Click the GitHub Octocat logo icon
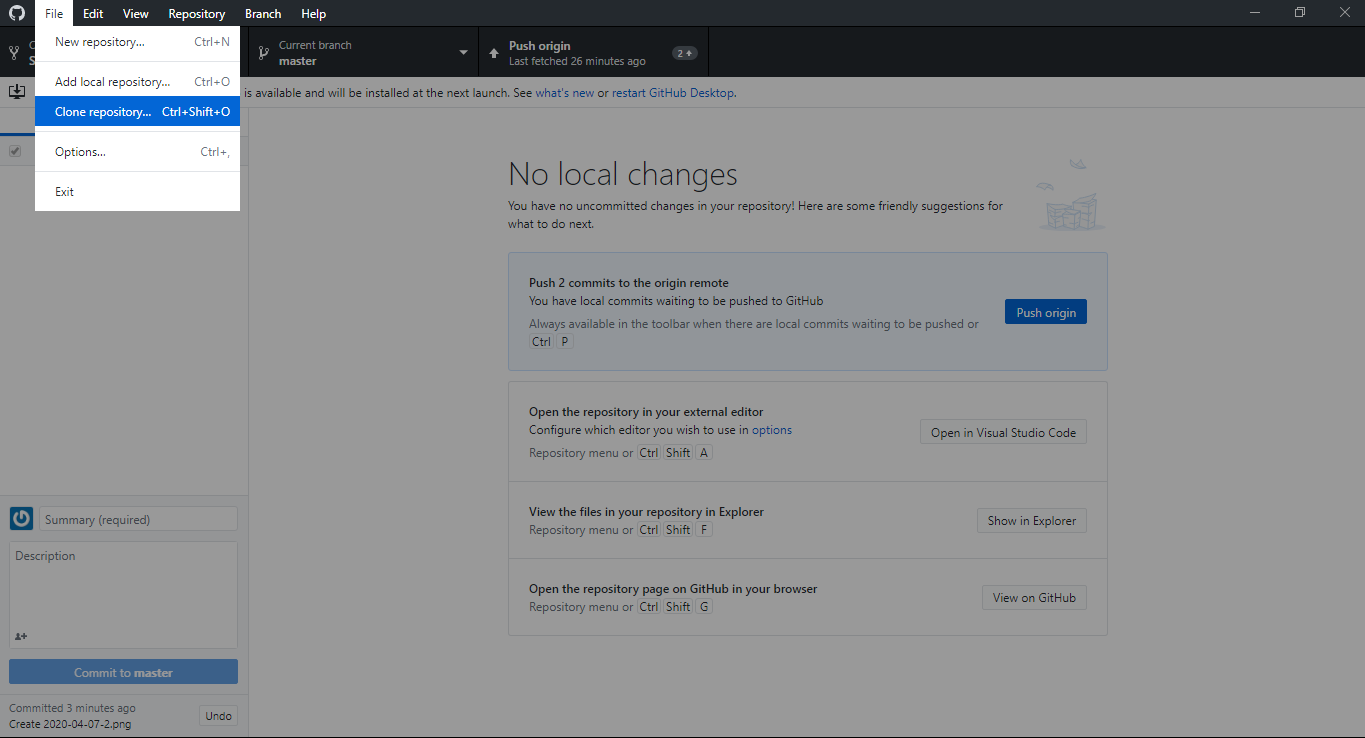 click(x=17, y=13)
